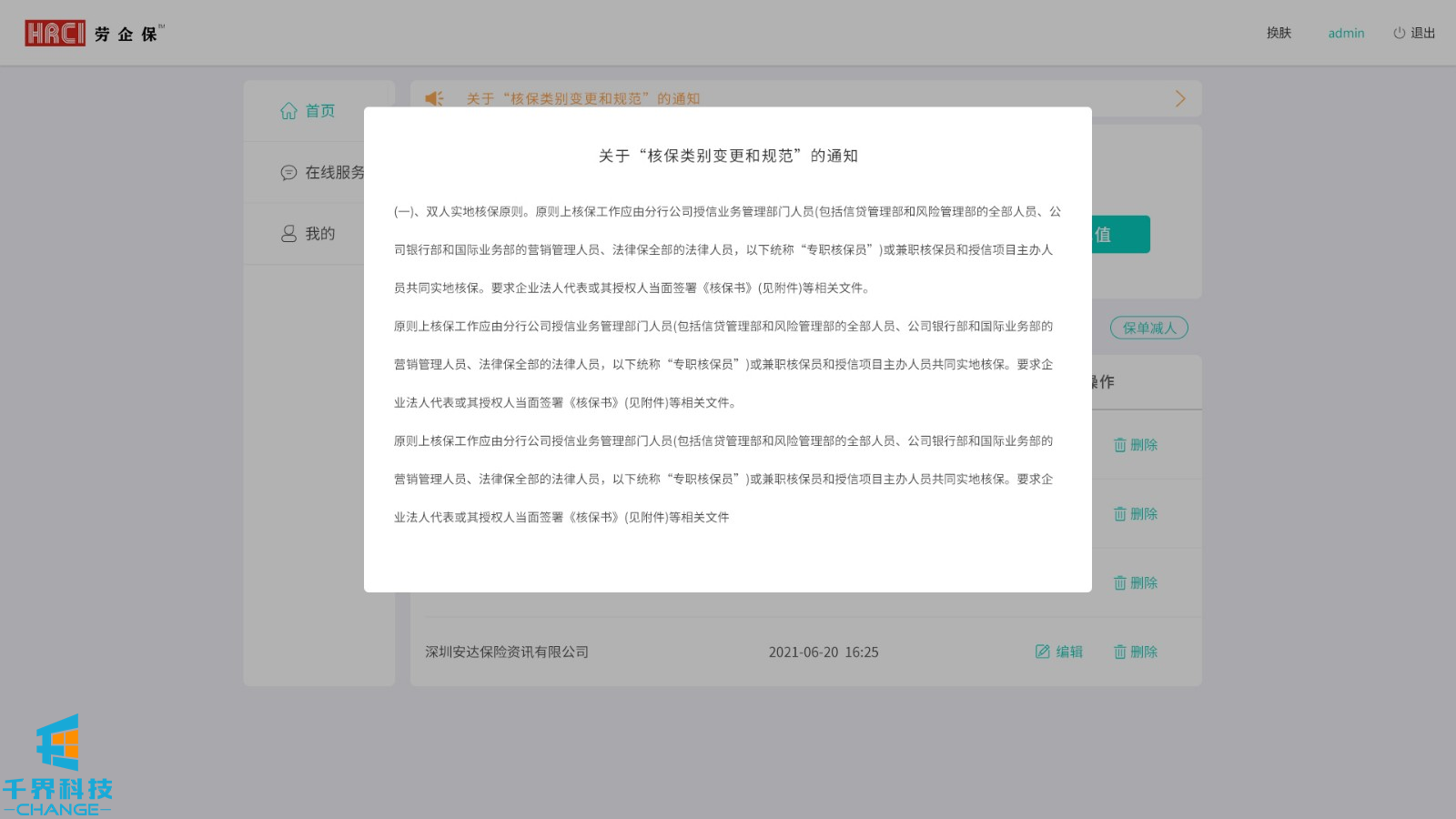Click the orange speaker announcement icon
This screenshot has height=819, width=1456.
pyautogui.click(x=434, y=98)
